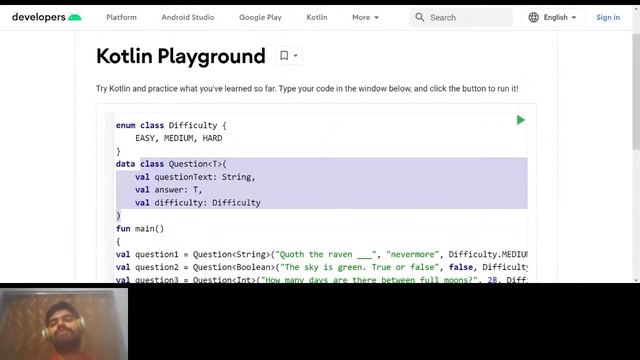640x360 pixels.
Task: Click the page vertical scrollbar
Action: 636,92
